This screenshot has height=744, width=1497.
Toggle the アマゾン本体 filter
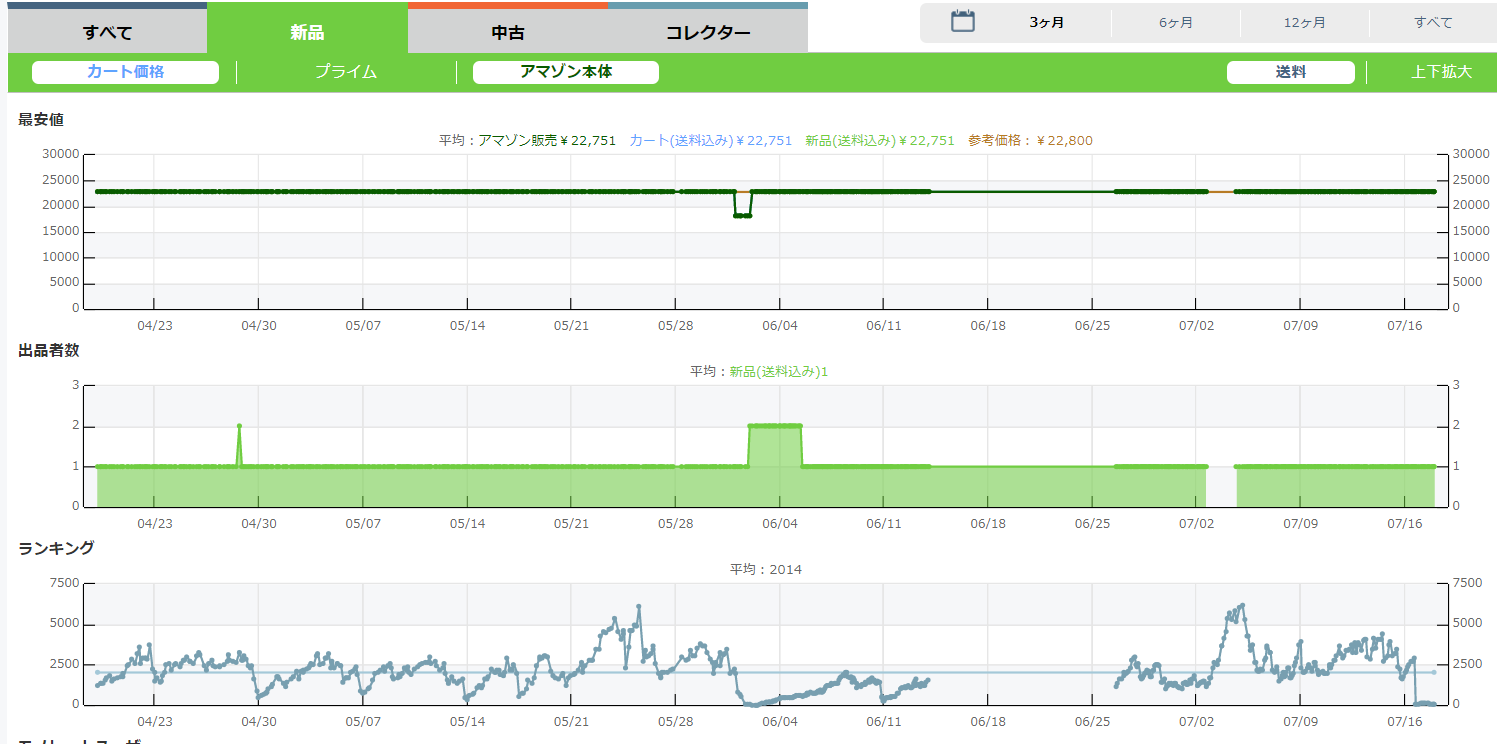565,72
